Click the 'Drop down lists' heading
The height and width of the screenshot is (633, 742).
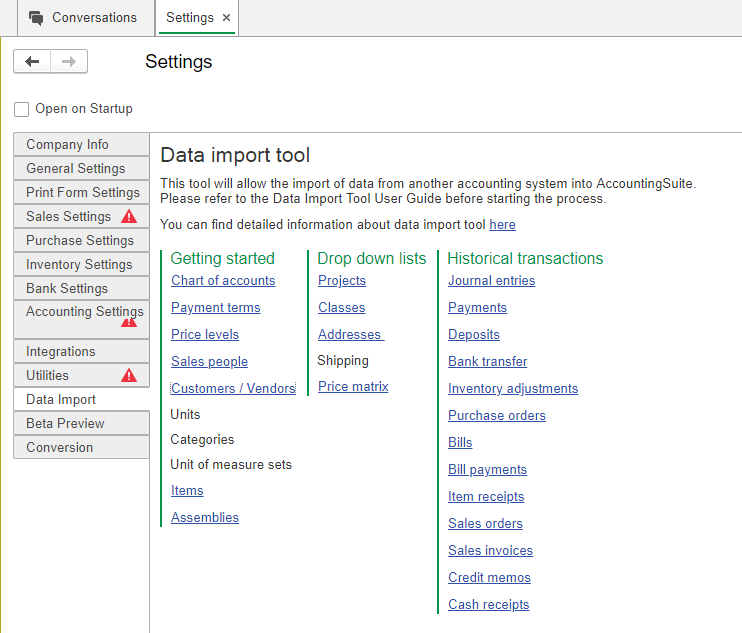pyautogui.click(x=371, y=258)
